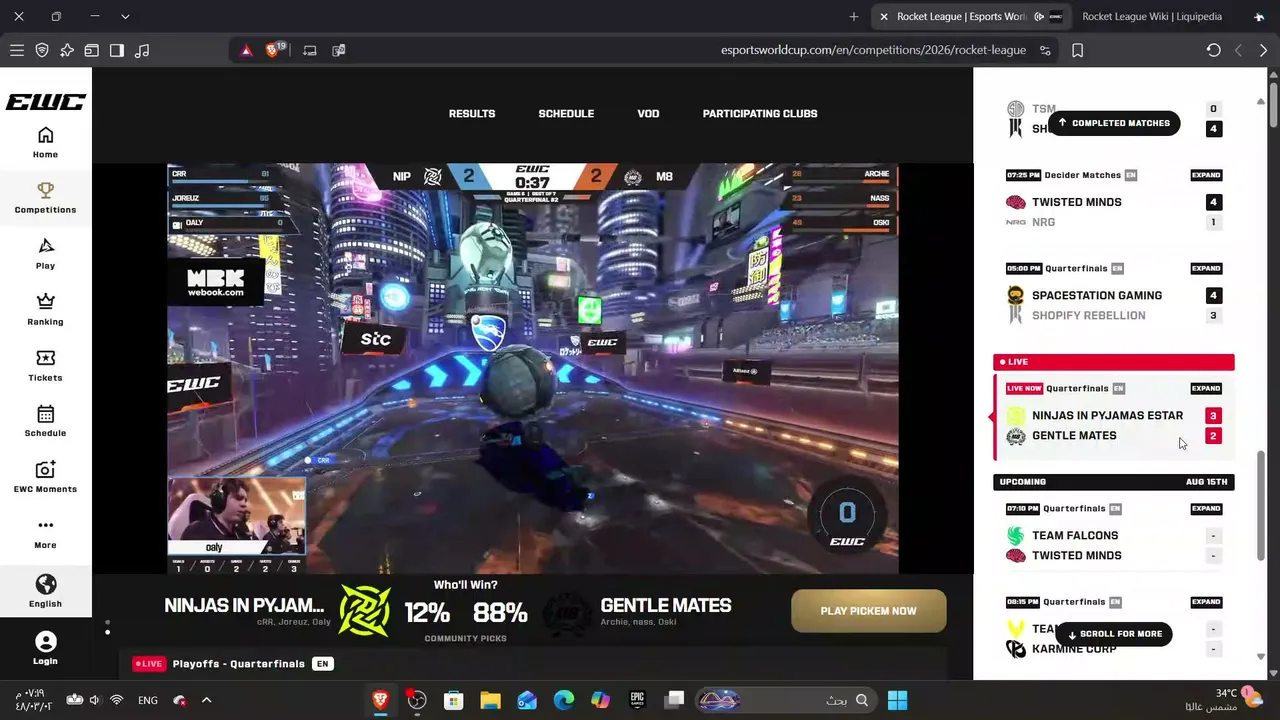Open the Login account page
Viewport: 1280px width, 720px height.
(x=45, y=648)
